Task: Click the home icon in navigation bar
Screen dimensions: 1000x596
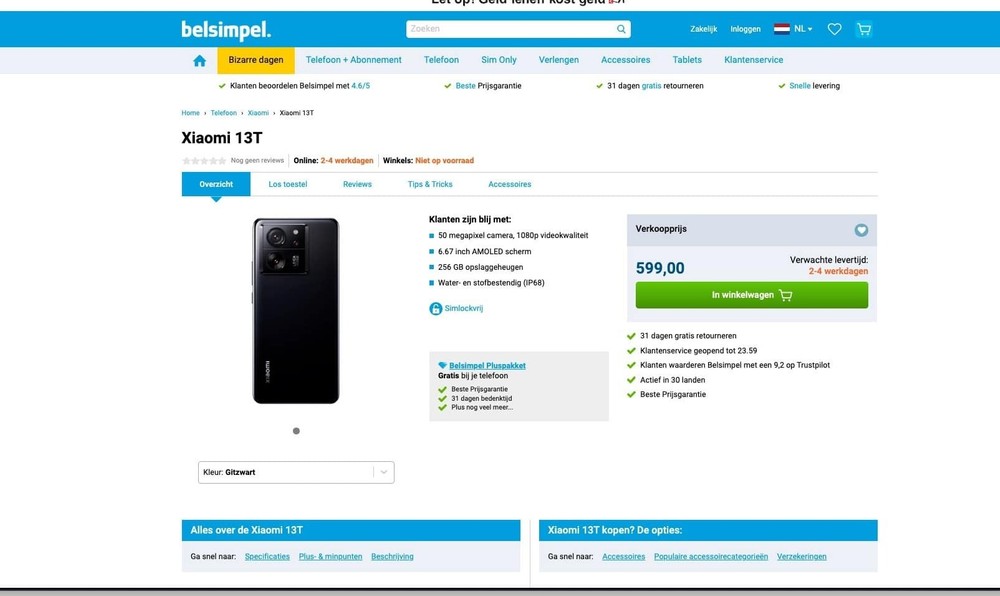Action: (199, 60)
